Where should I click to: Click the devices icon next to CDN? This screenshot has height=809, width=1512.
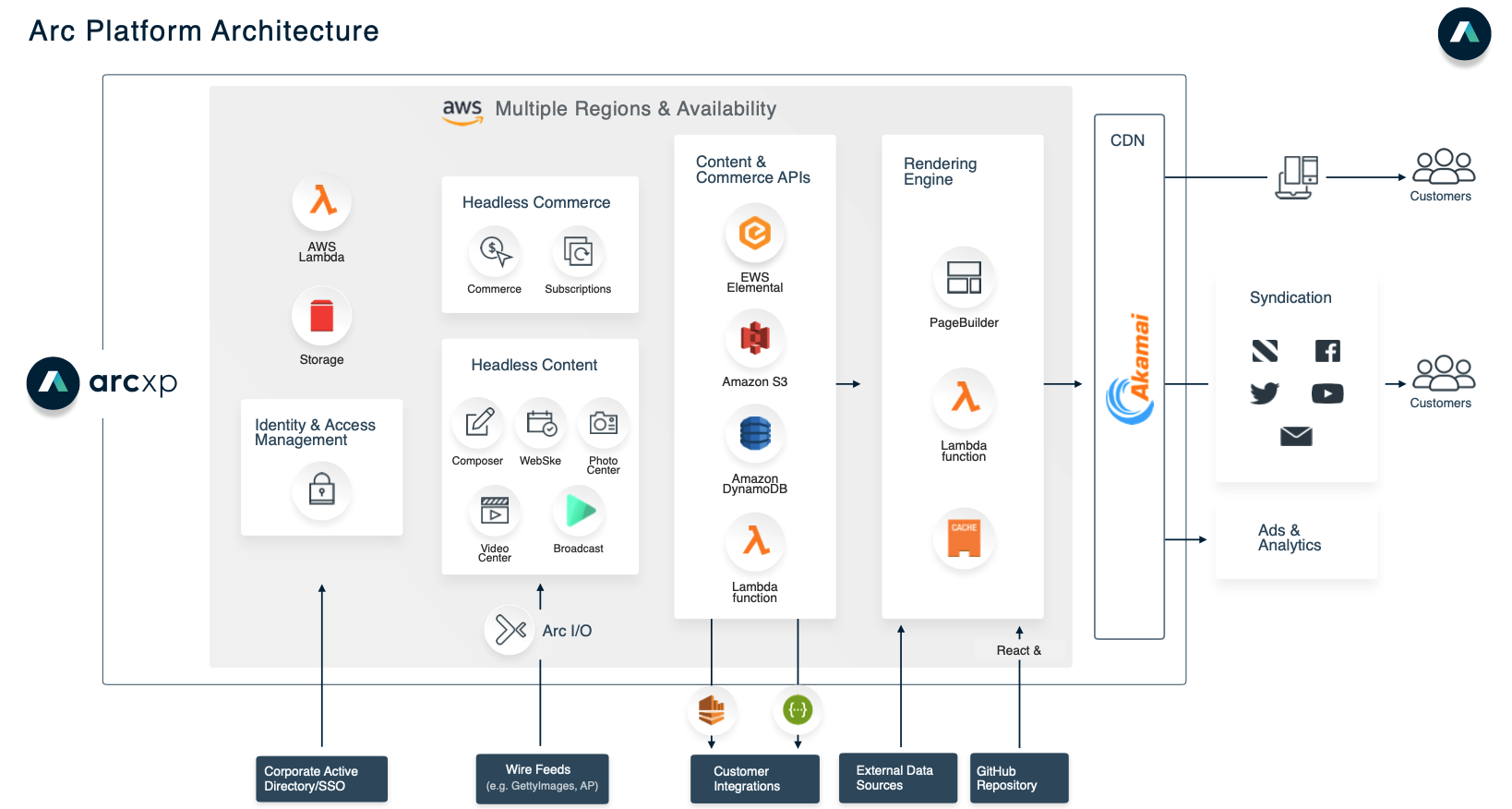[1297, 177]
